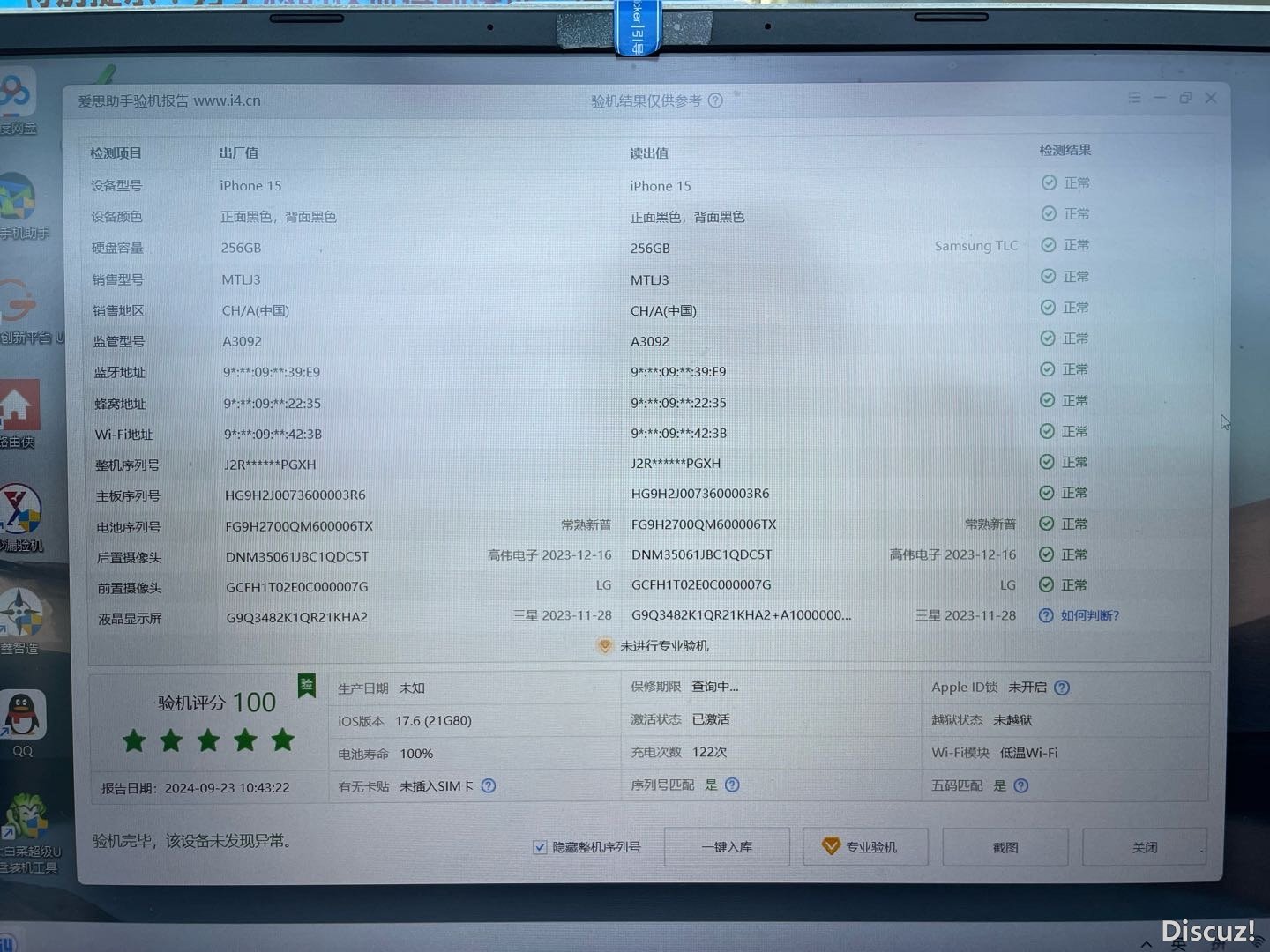Click the 检测项目 column header

coord(116,152)
